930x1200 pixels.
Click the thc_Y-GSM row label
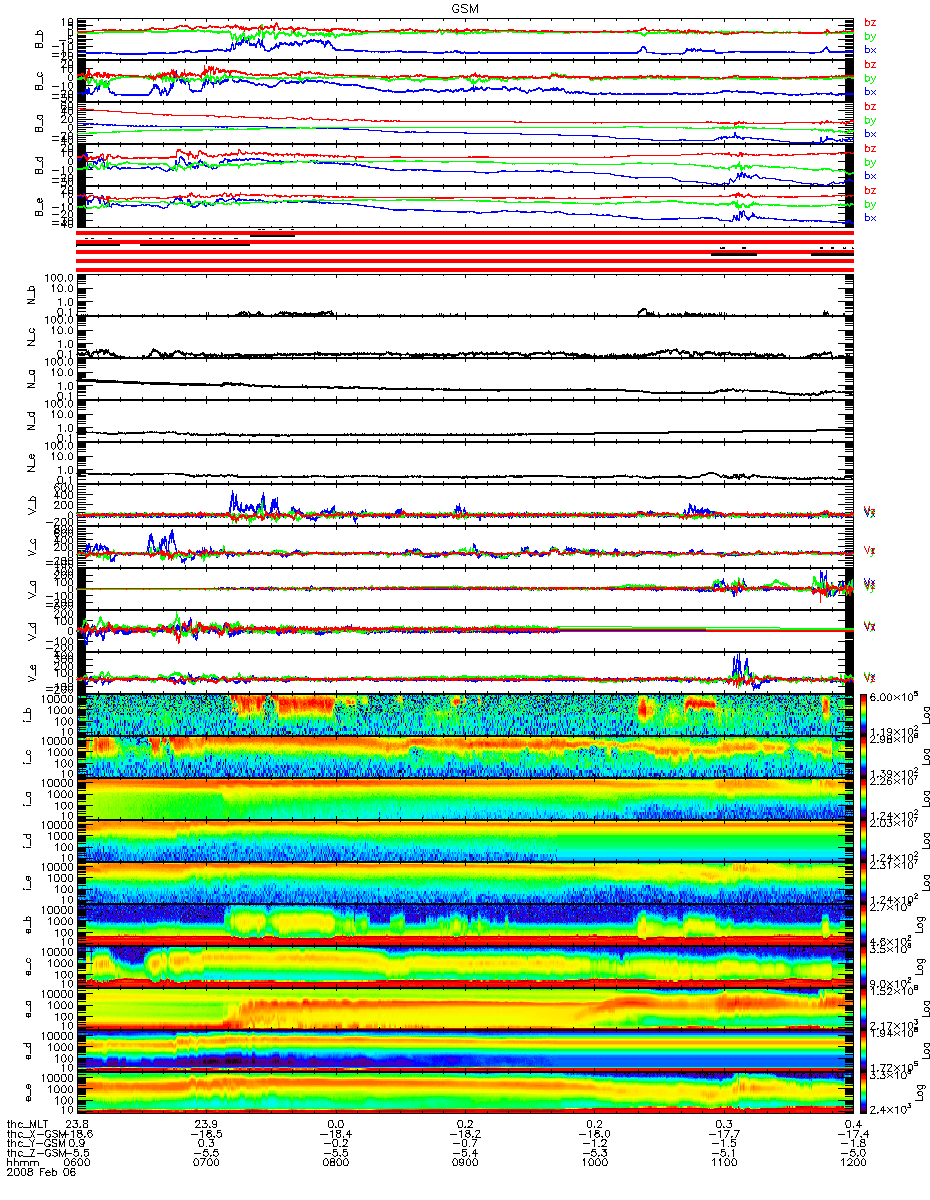pyautogui.click(x=34, y=1144)
